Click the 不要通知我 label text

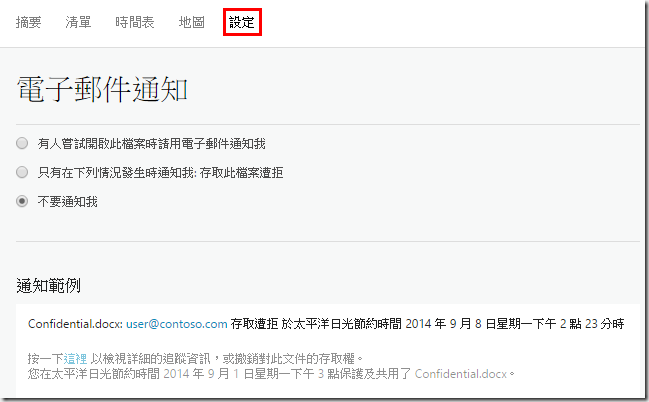67,202
